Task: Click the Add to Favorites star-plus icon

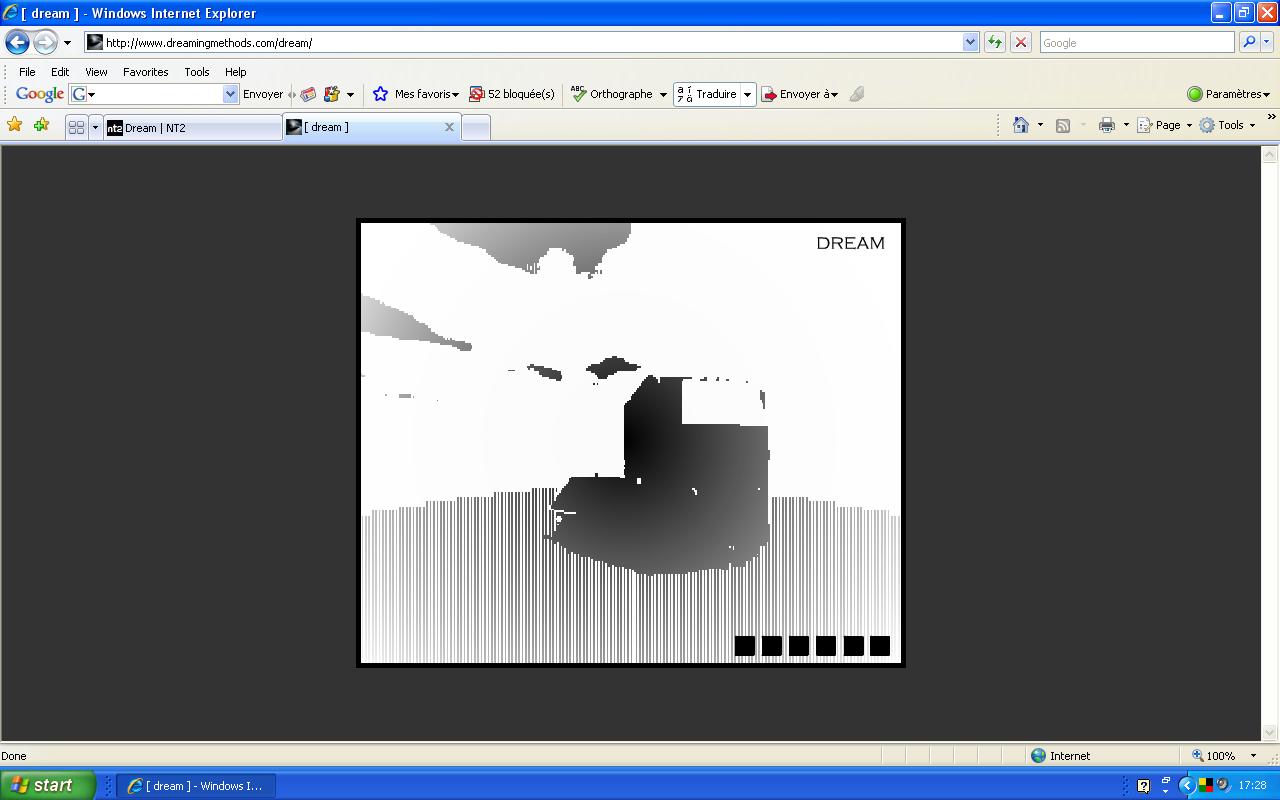Action: 41,125
